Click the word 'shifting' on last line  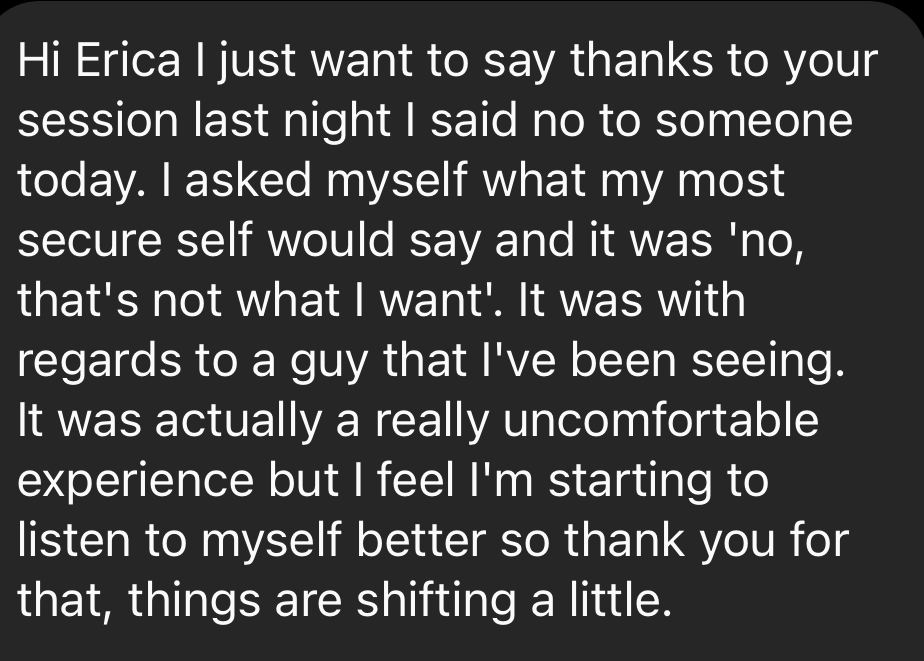436,601
